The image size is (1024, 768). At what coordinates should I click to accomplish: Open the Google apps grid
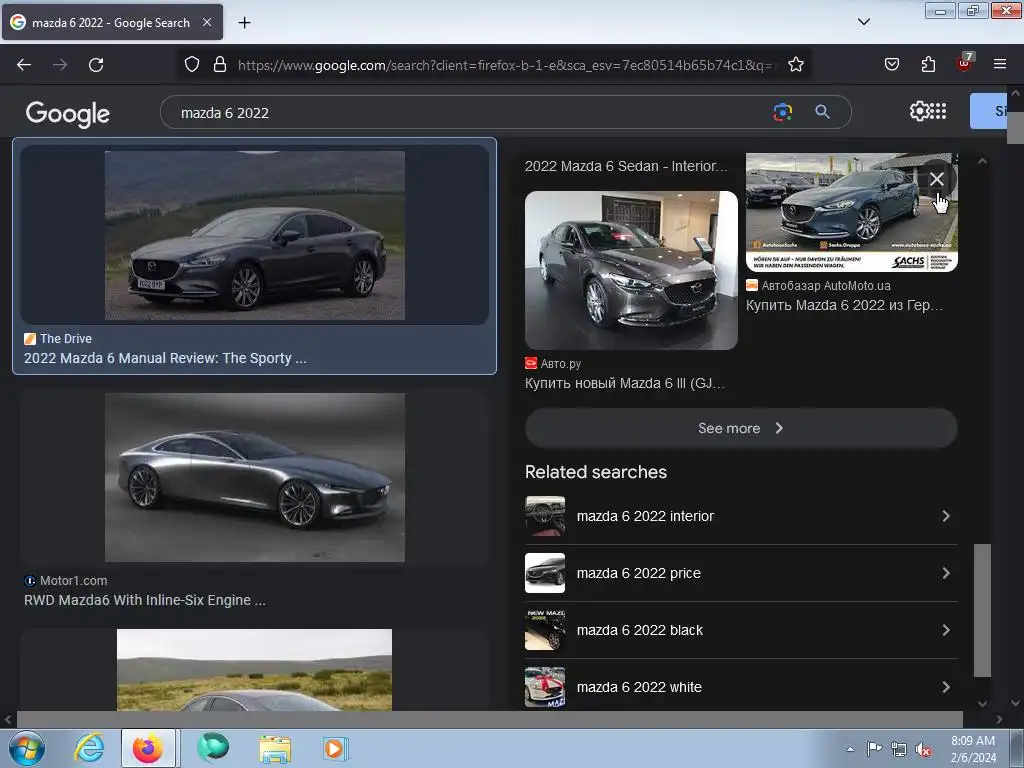click(x=938, y=111)
